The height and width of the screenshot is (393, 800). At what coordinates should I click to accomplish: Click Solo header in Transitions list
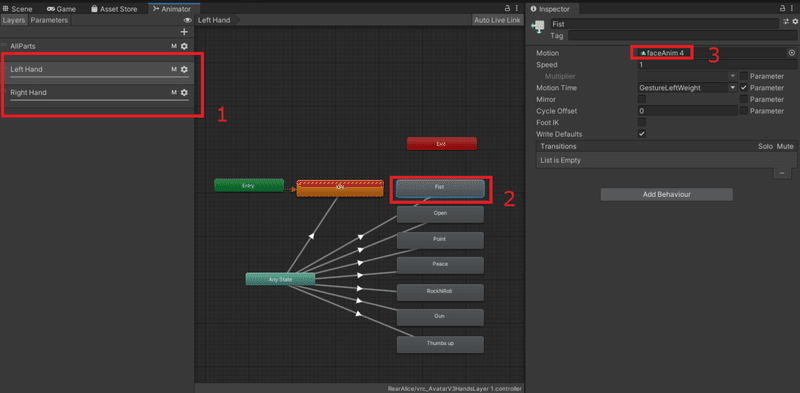(x=764, y=146)
